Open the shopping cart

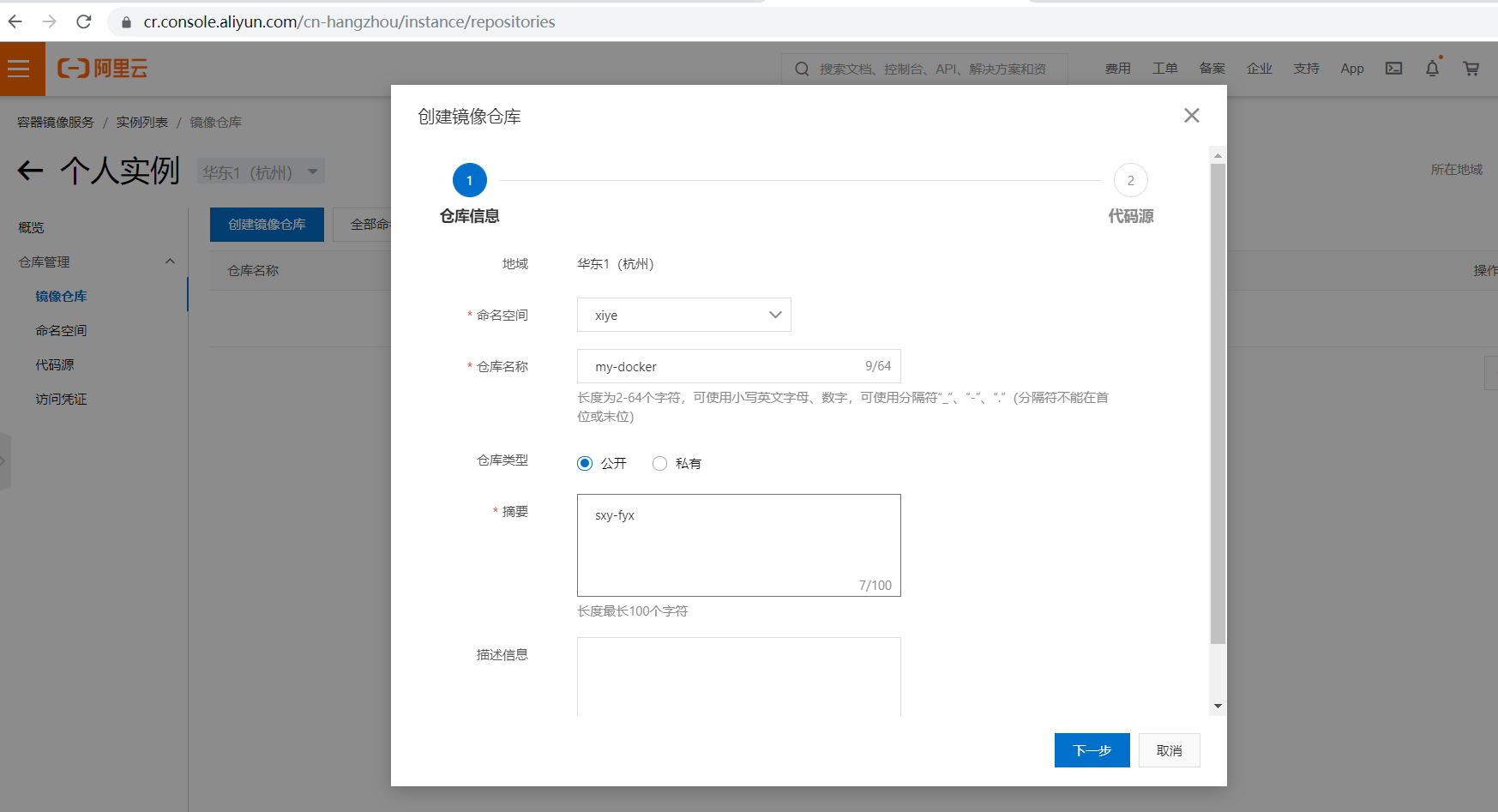pyautogui.click(x=1471, y=69)
